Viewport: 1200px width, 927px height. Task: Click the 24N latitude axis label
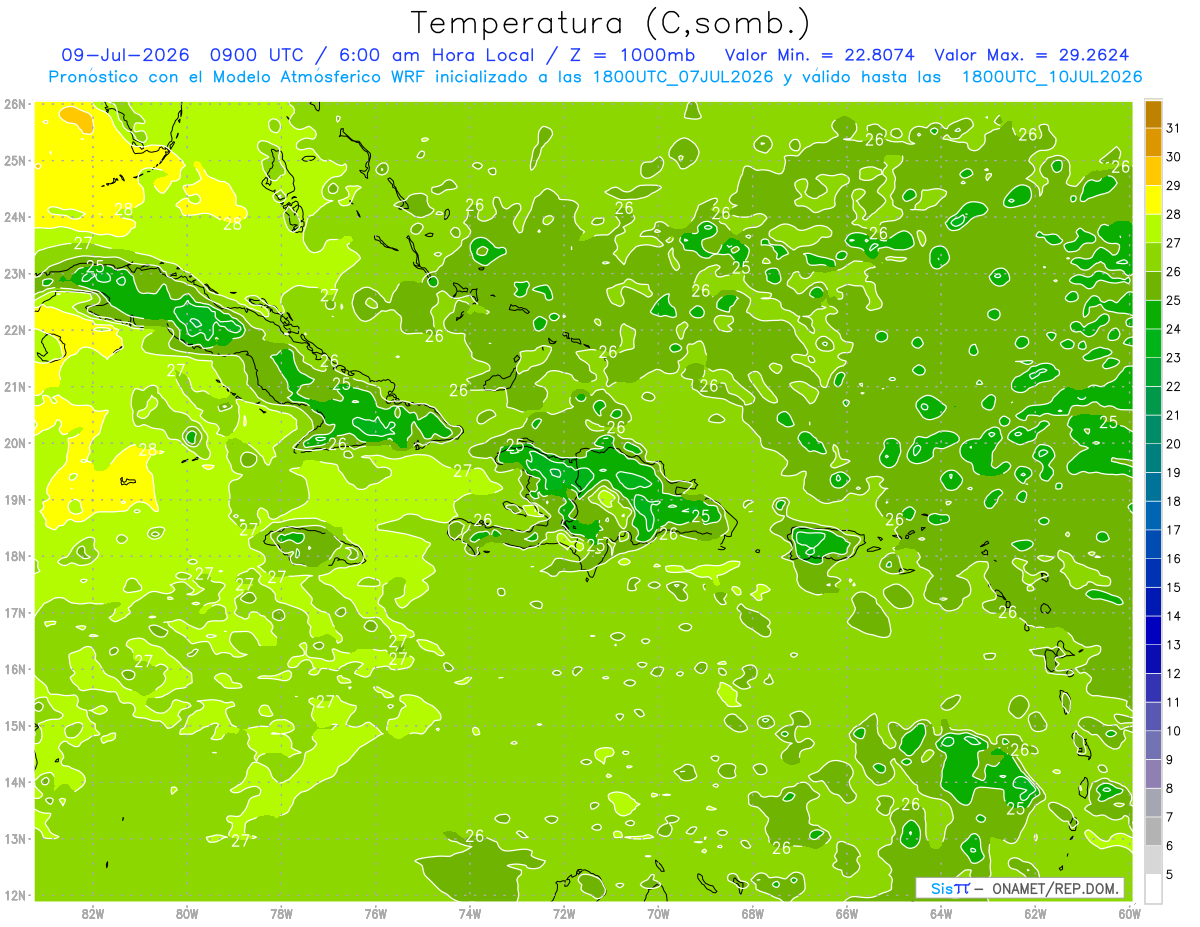pyautogui.click(x=15, y=217)
